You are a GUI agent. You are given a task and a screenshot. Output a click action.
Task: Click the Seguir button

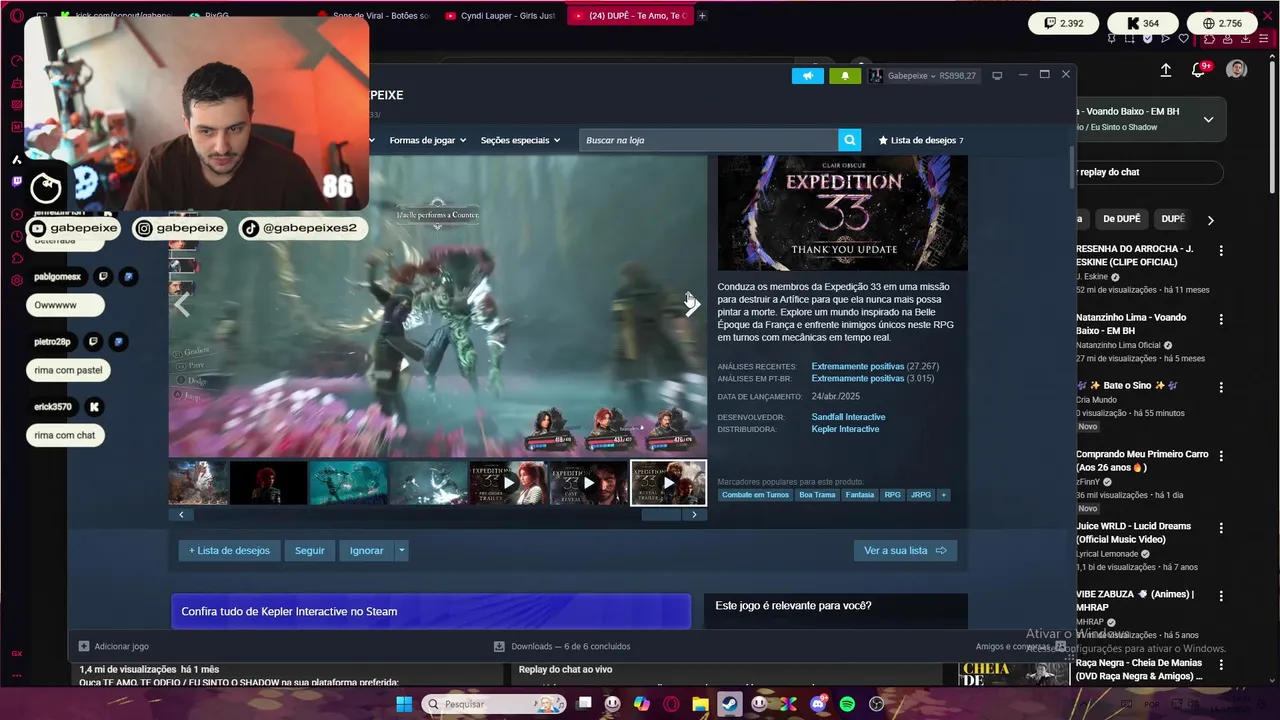click(x=310, y=550)
